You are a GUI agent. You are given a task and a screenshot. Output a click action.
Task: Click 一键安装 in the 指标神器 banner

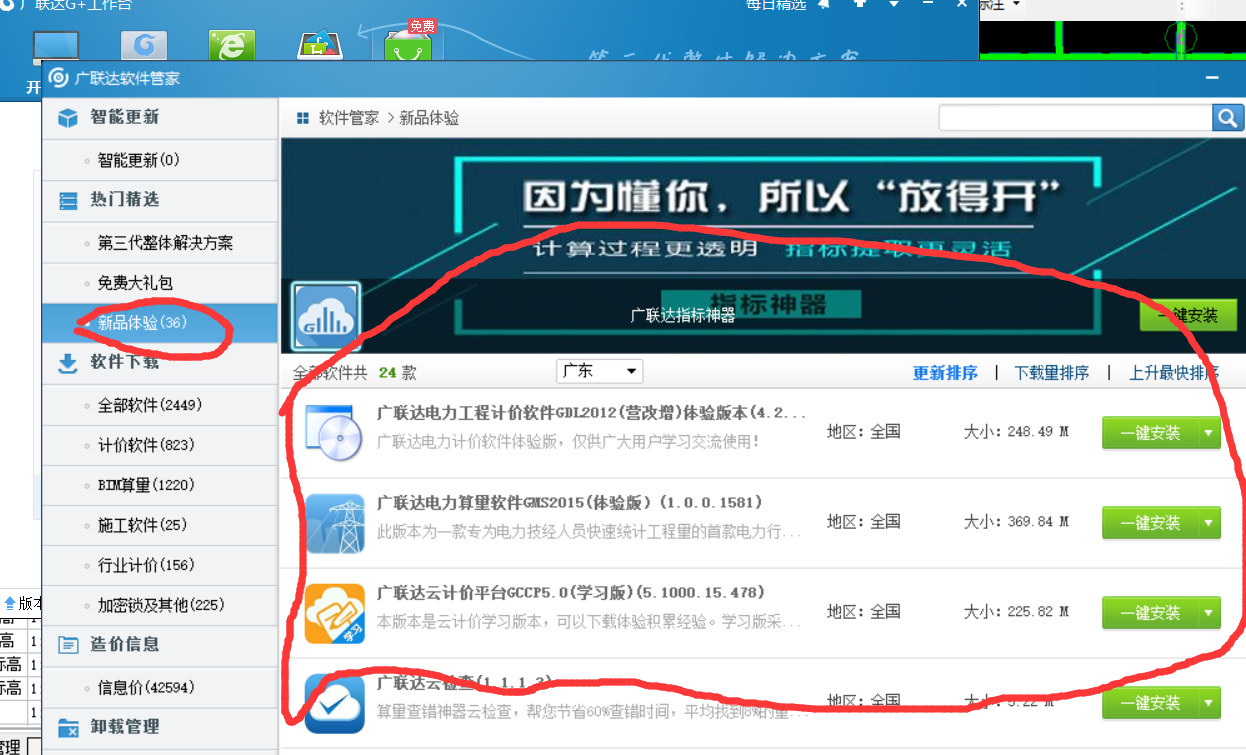(1188, 315)
